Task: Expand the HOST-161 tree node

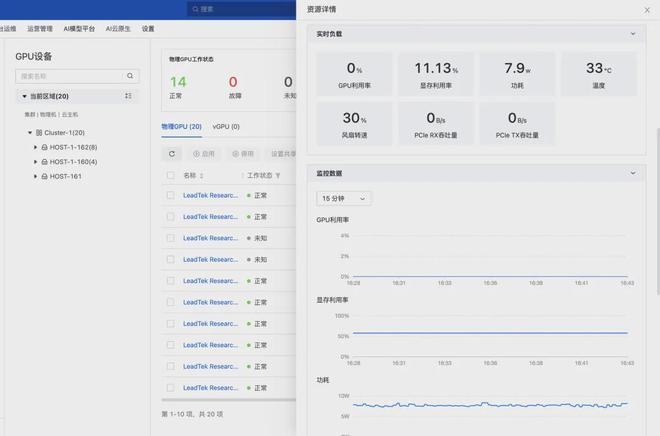Action: tap(35, 176)
